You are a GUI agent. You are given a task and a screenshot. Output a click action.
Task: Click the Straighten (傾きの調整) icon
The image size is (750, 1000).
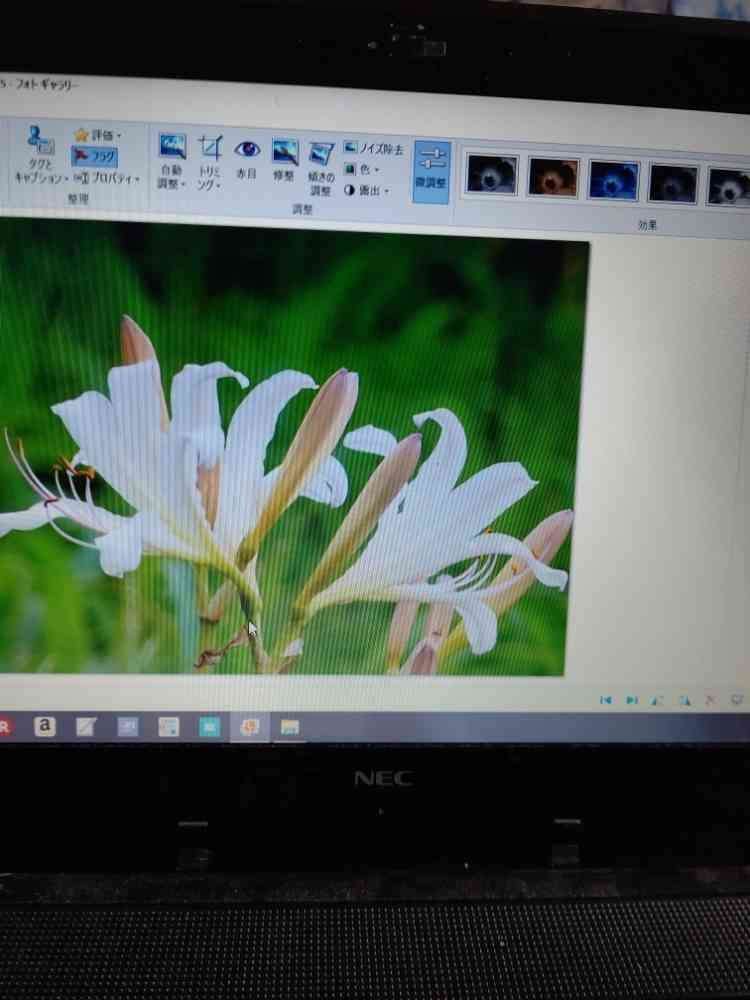click(x=321, y=165)
